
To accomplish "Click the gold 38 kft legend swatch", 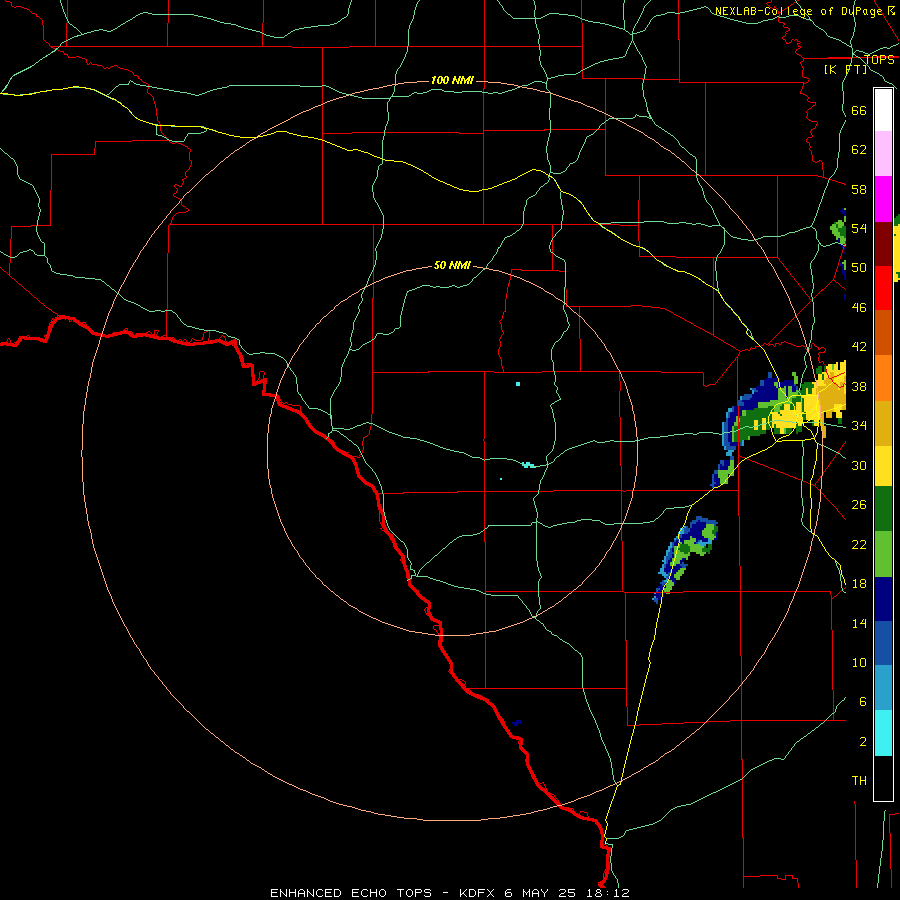I will (x=883, y=423).
